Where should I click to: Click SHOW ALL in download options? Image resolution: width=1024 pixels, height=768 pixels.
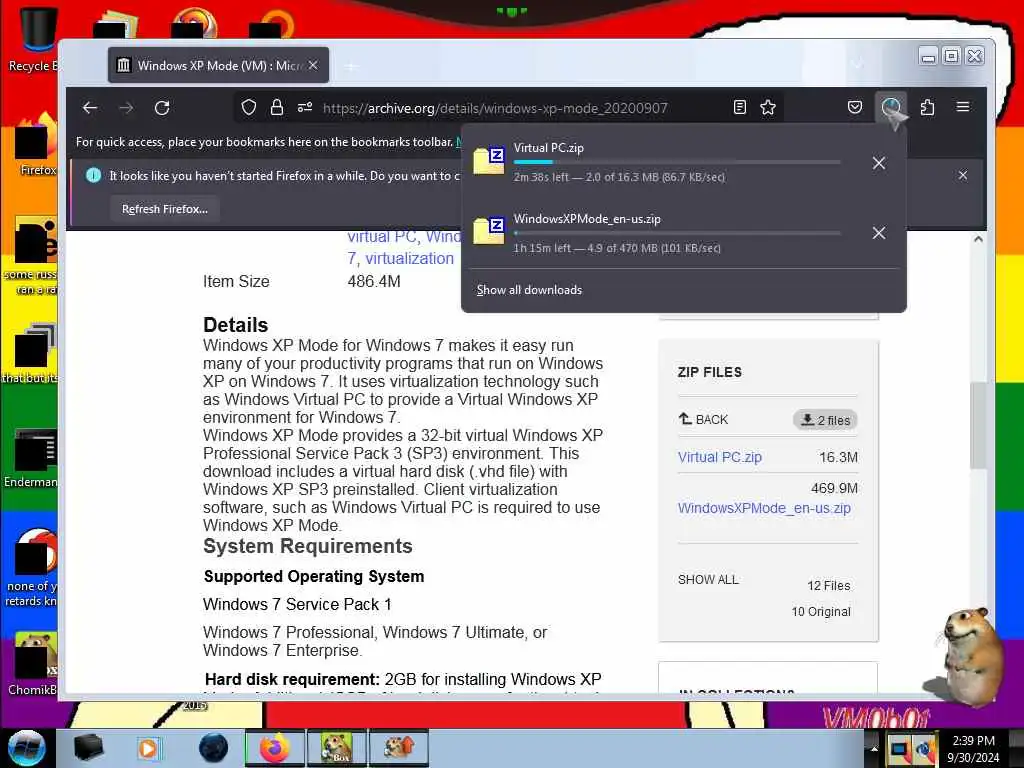pyautogui.click(x=708, y=580)
